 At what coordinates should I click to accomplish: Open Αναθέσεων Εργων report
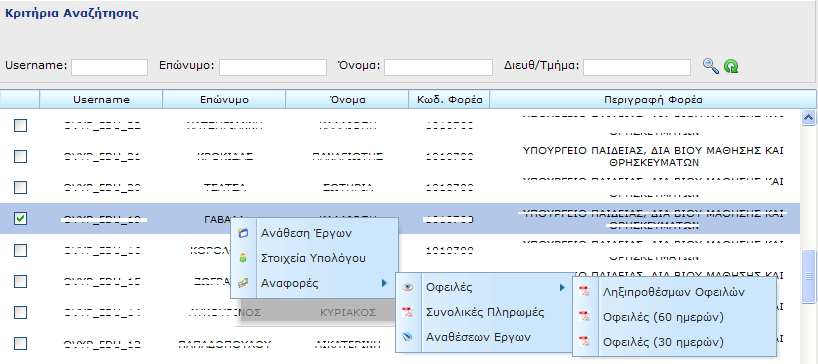pyautogui.click(x=484, y=337)
